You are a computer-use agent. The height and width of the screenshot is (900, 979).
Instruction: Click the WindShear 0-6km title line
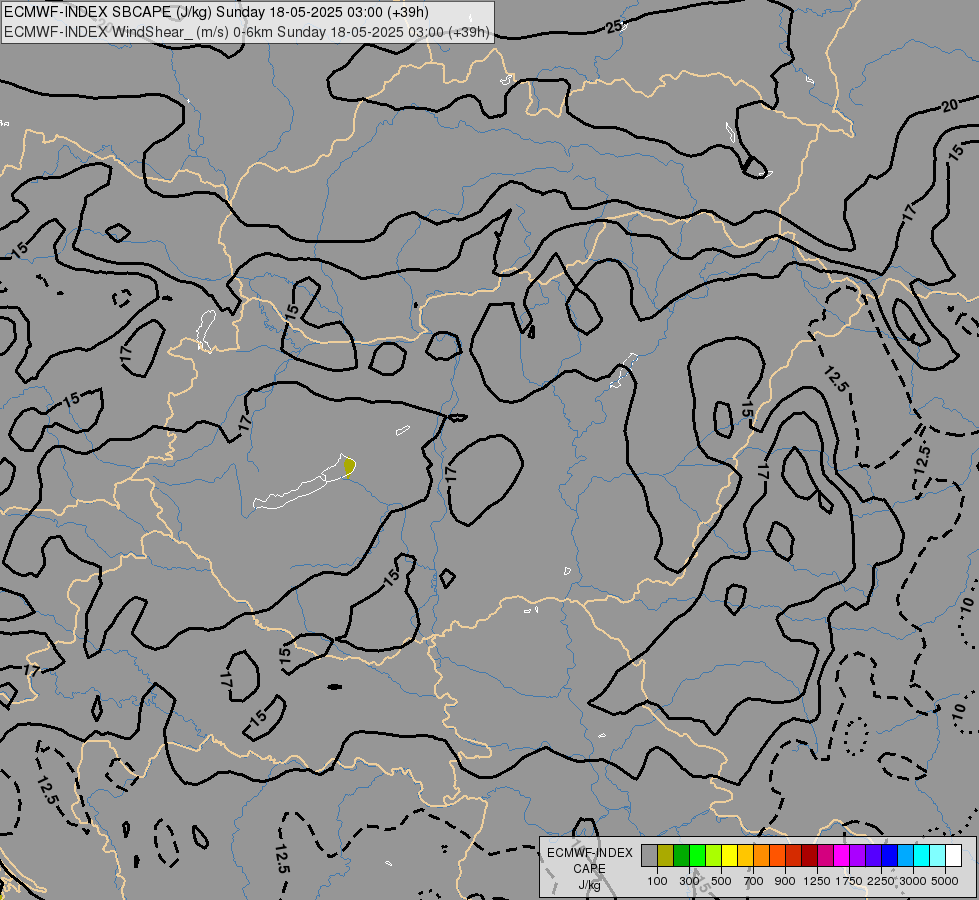pos(247,32)
